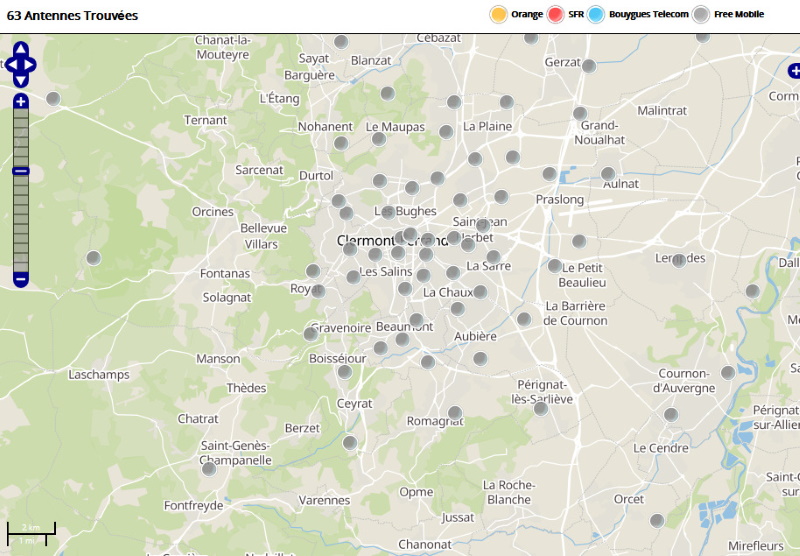This screenshot has height=556, width=800.
Task: Zoom out with the minus button
Action: (20, 279)
